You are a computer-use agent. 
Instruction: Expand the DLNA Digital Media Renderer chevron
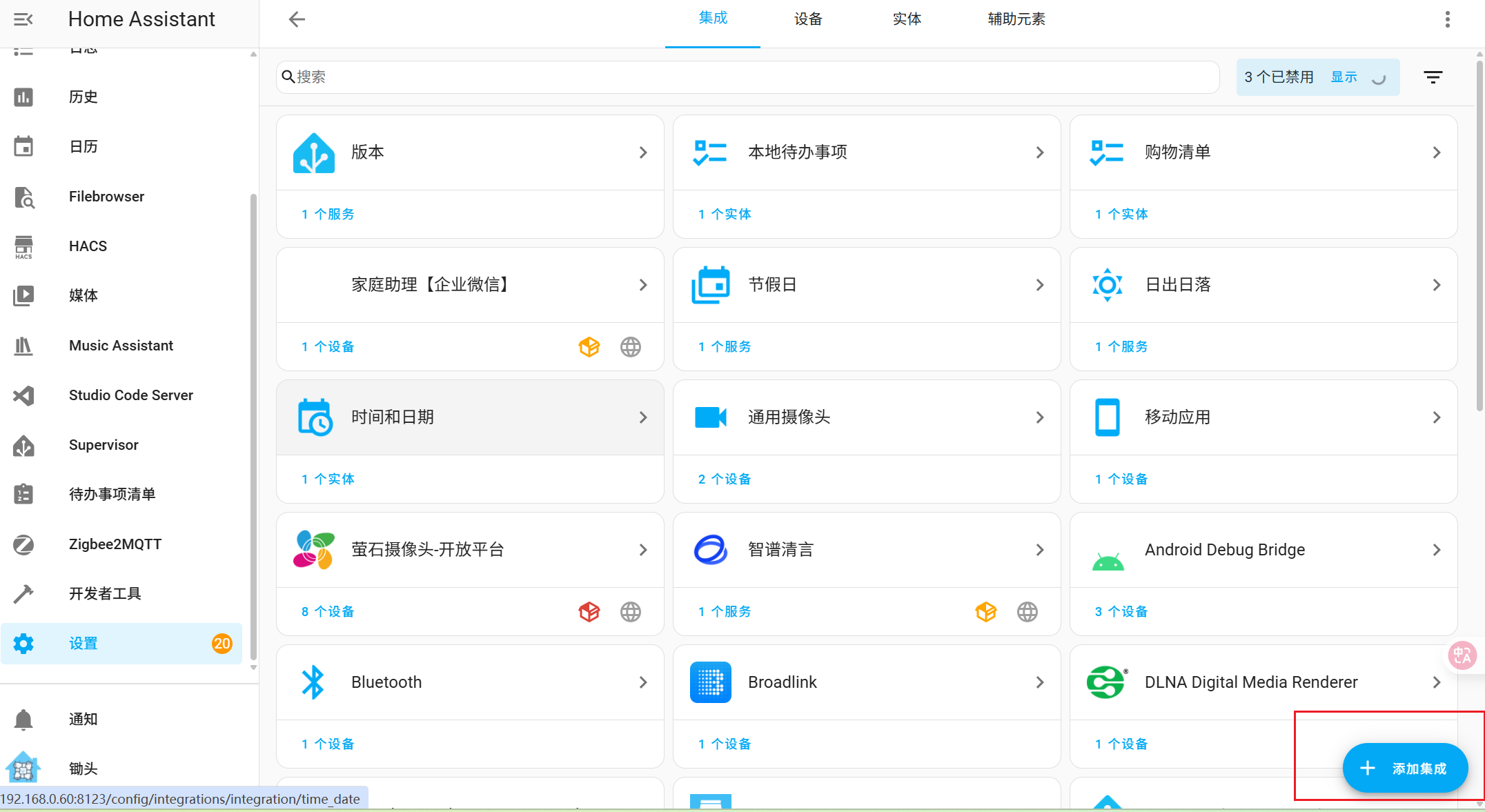point(1437,682)
